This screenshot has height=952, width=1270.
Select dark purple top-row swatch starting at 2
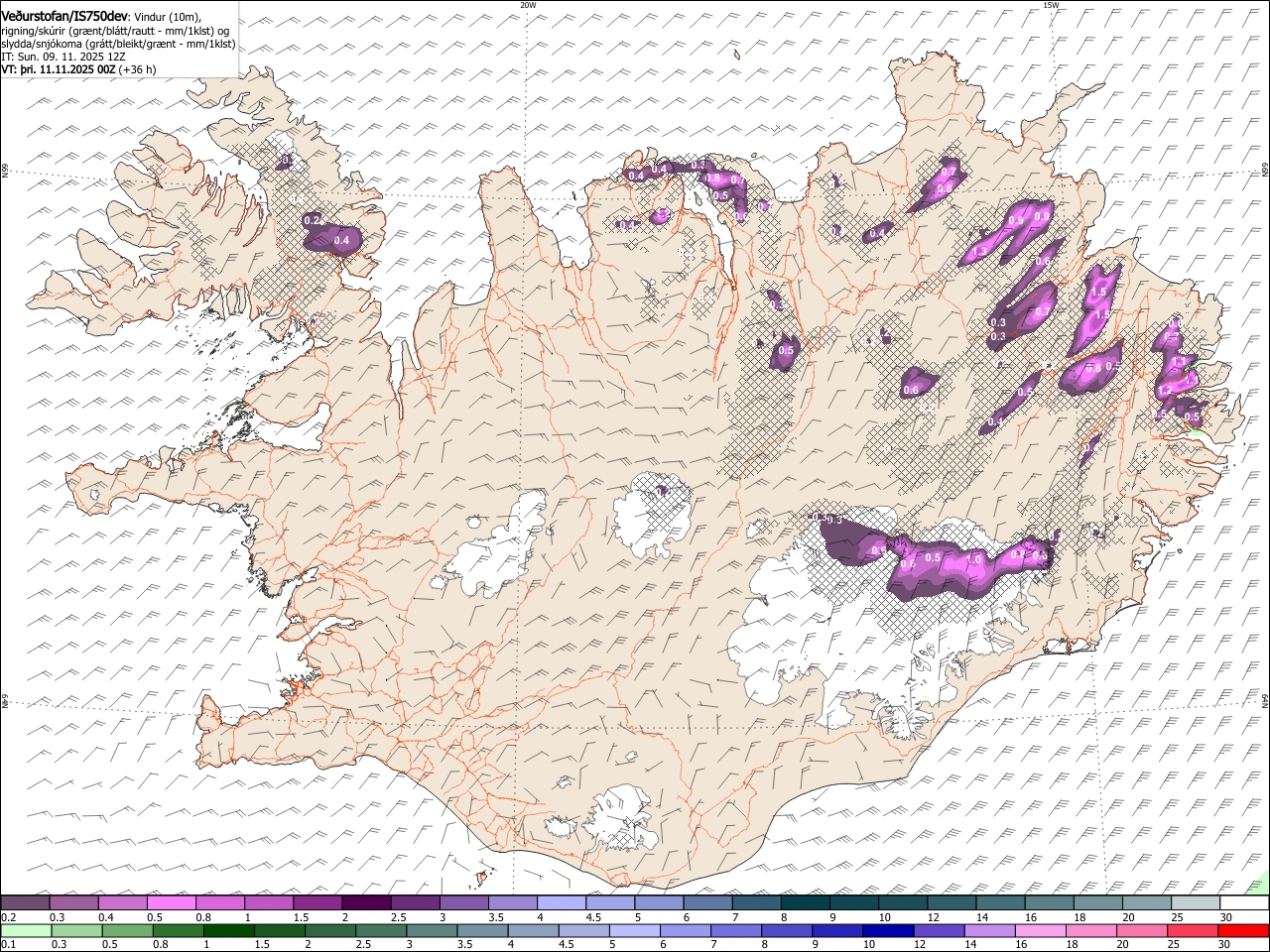coord(365,902)
